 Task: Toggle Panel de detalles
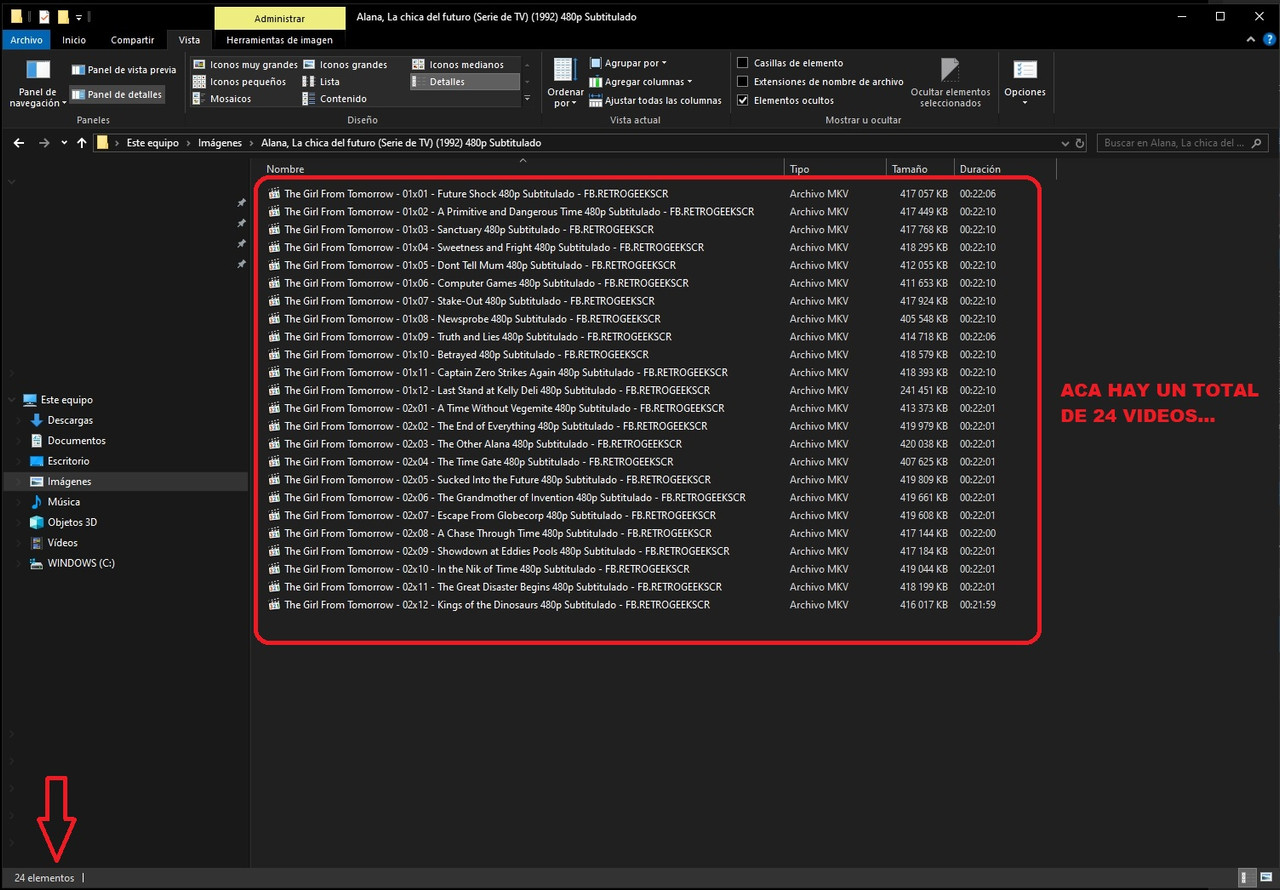pos(116,94)
